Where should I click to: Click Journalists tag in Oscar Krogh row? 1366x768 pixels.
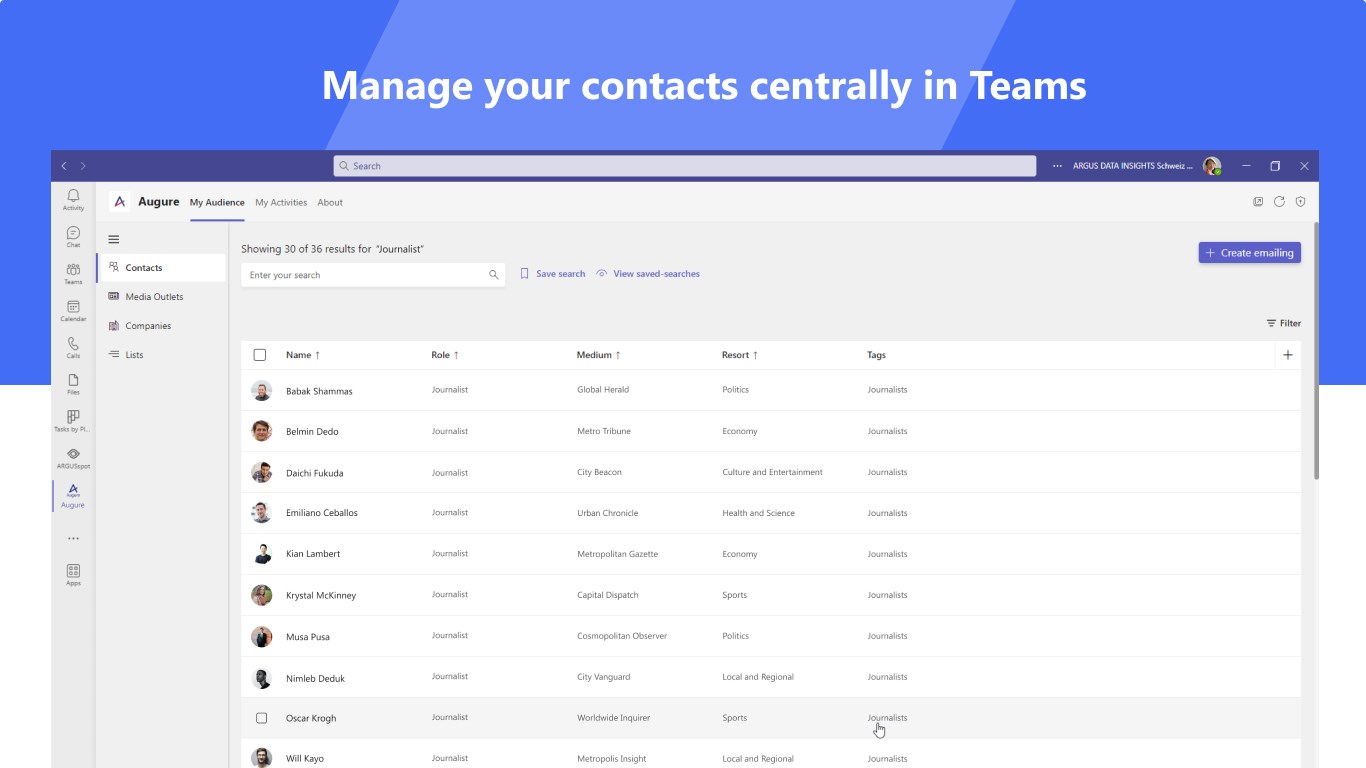[887, 718]
